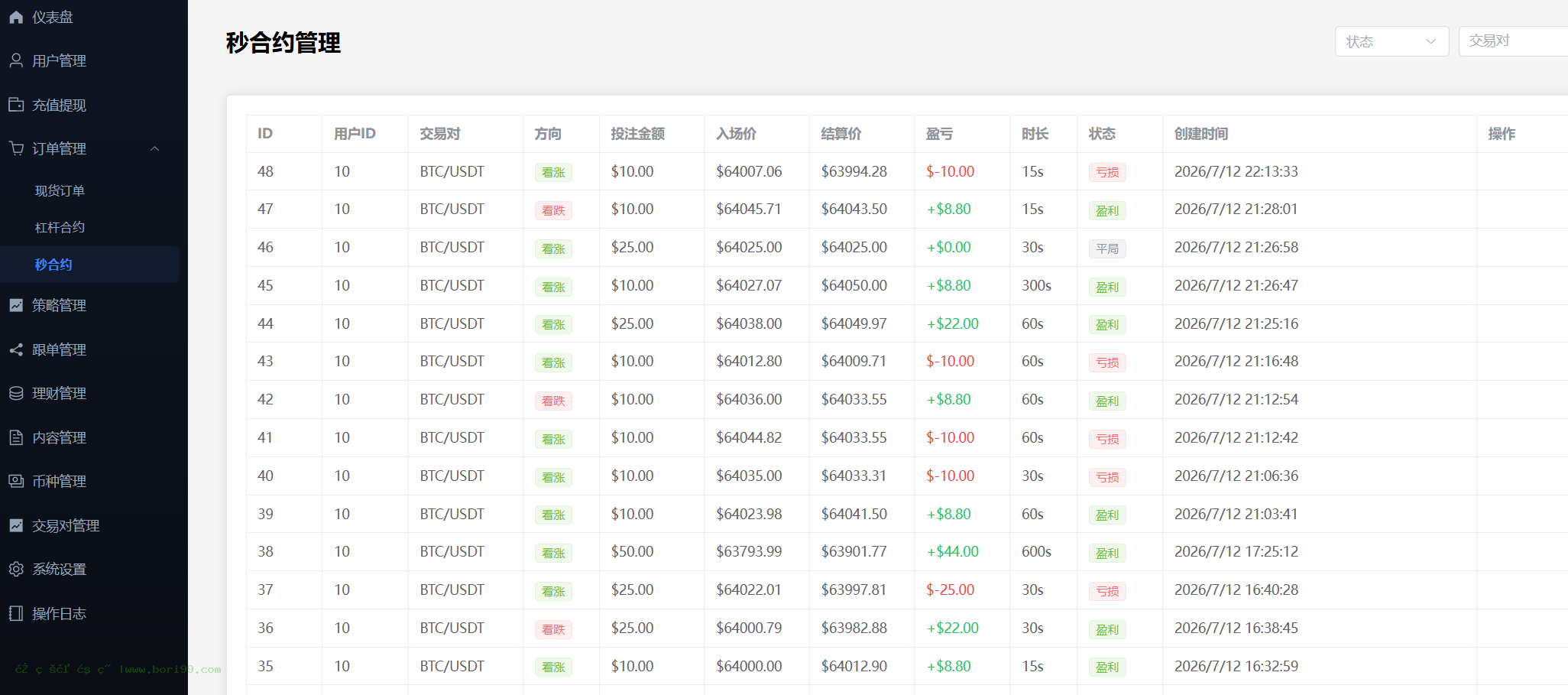Open the 状态 filter dropdown
Screen dimensions: 1568x695
[x=1391, y=41]
